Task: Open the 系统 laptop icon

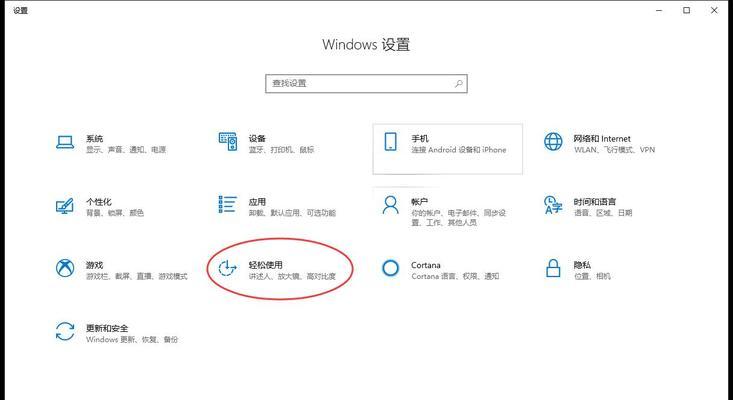Action: pos(65,142)
